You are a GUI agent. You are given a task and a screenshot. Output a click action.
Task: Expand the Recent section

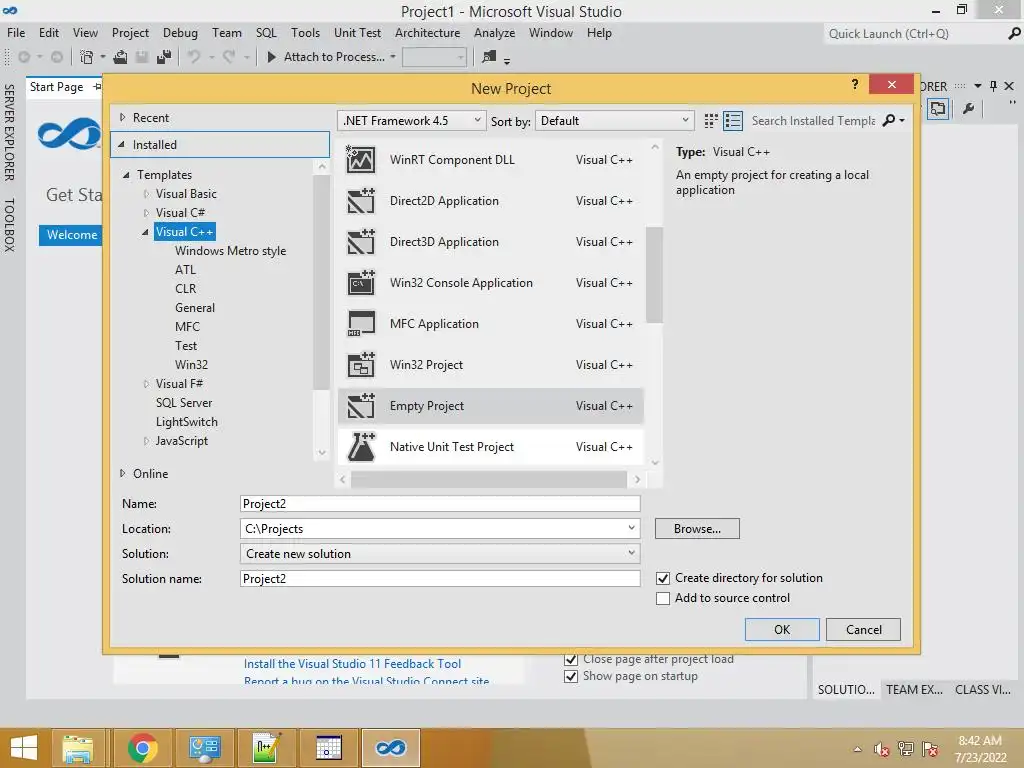coord(122,118)
